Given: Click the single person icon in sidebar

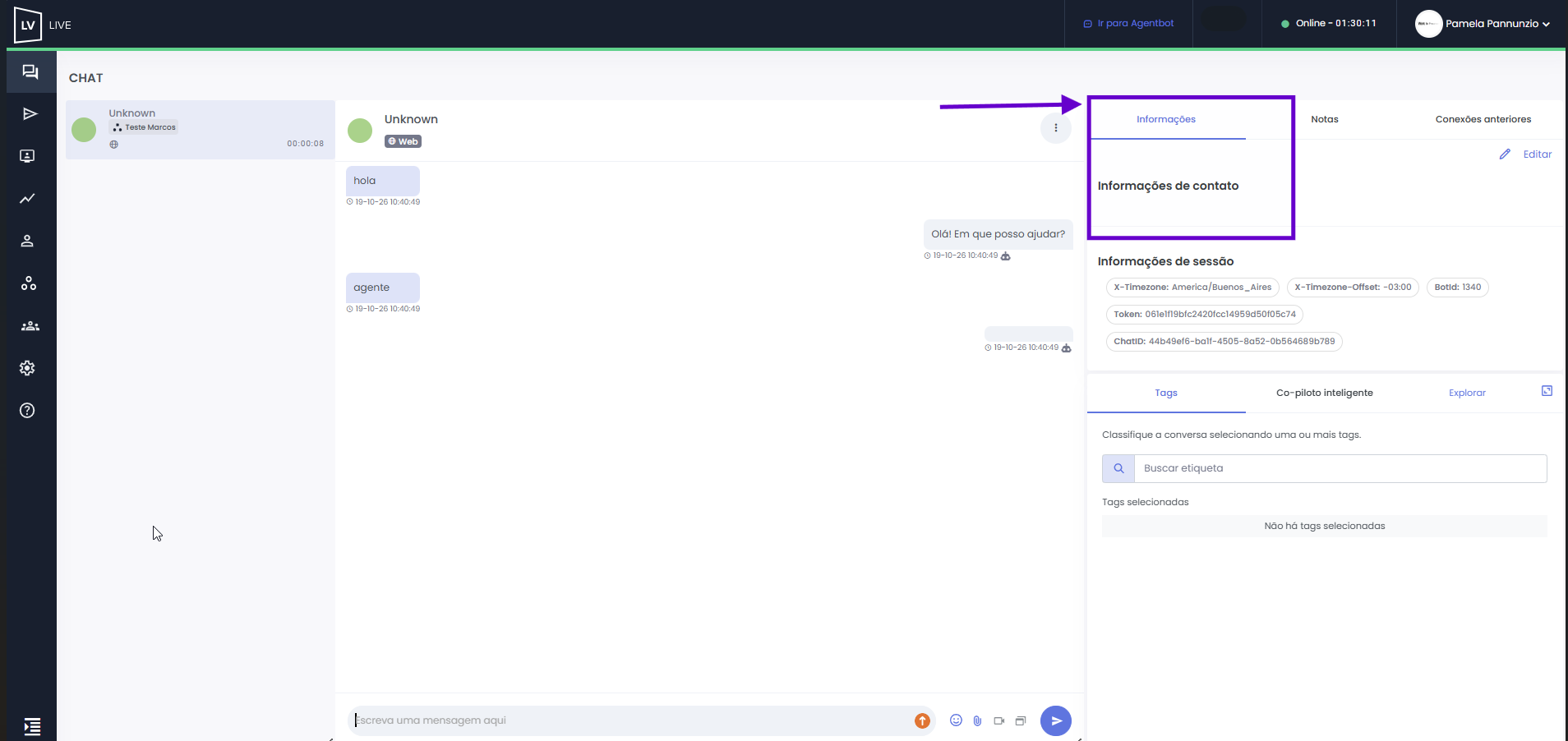Looking at the screenshot, I should [27, 241].
